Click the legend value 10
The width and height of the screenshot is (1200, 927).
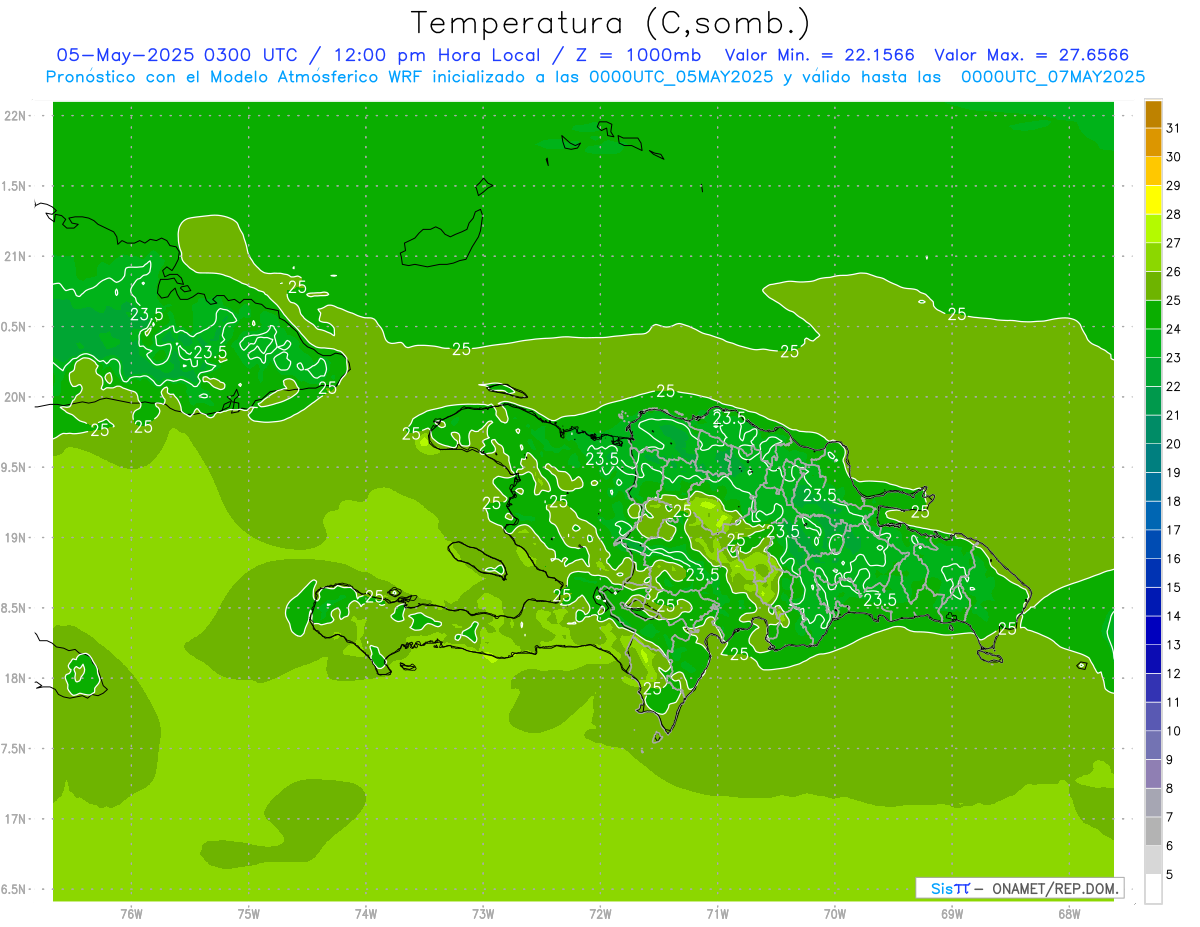1173,731
